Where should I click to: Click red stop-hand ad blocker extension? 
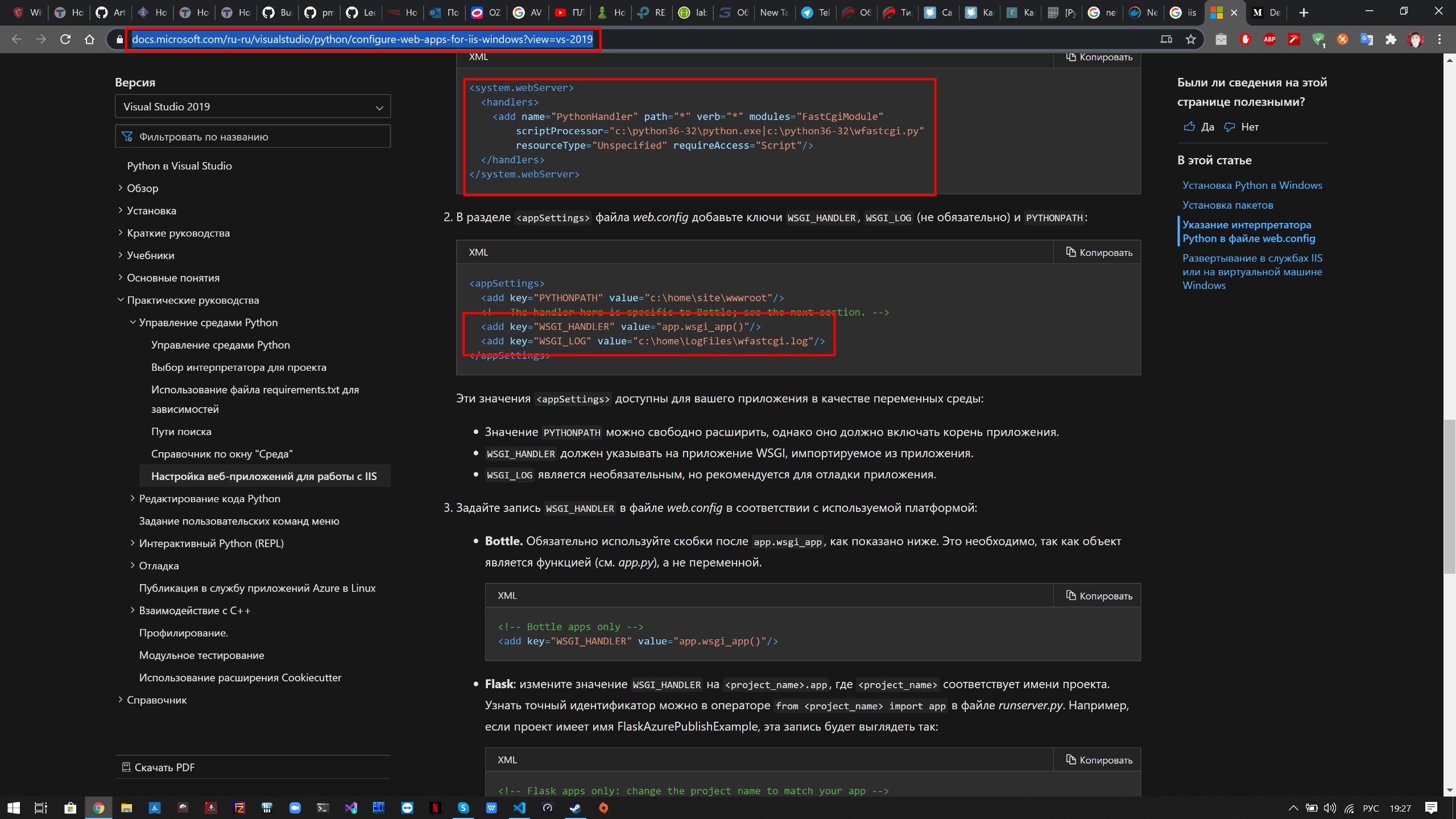pos(1246,39)
